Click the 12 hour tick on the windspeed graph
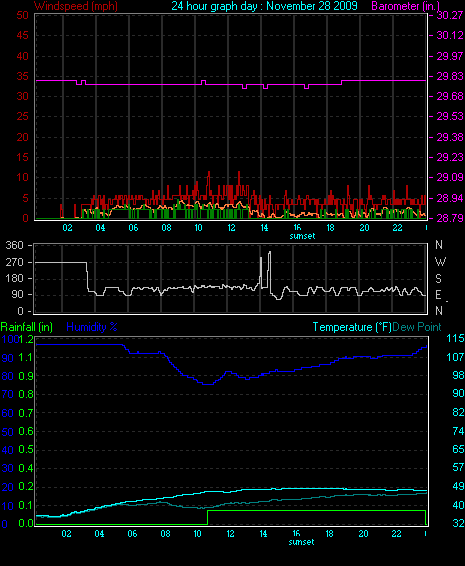The image size is (465, 566). (x=231, y=228)
